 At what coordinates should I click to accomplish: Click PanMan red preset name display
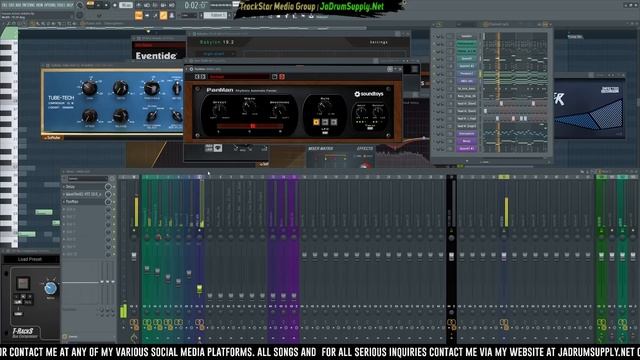tap(239, 76)
